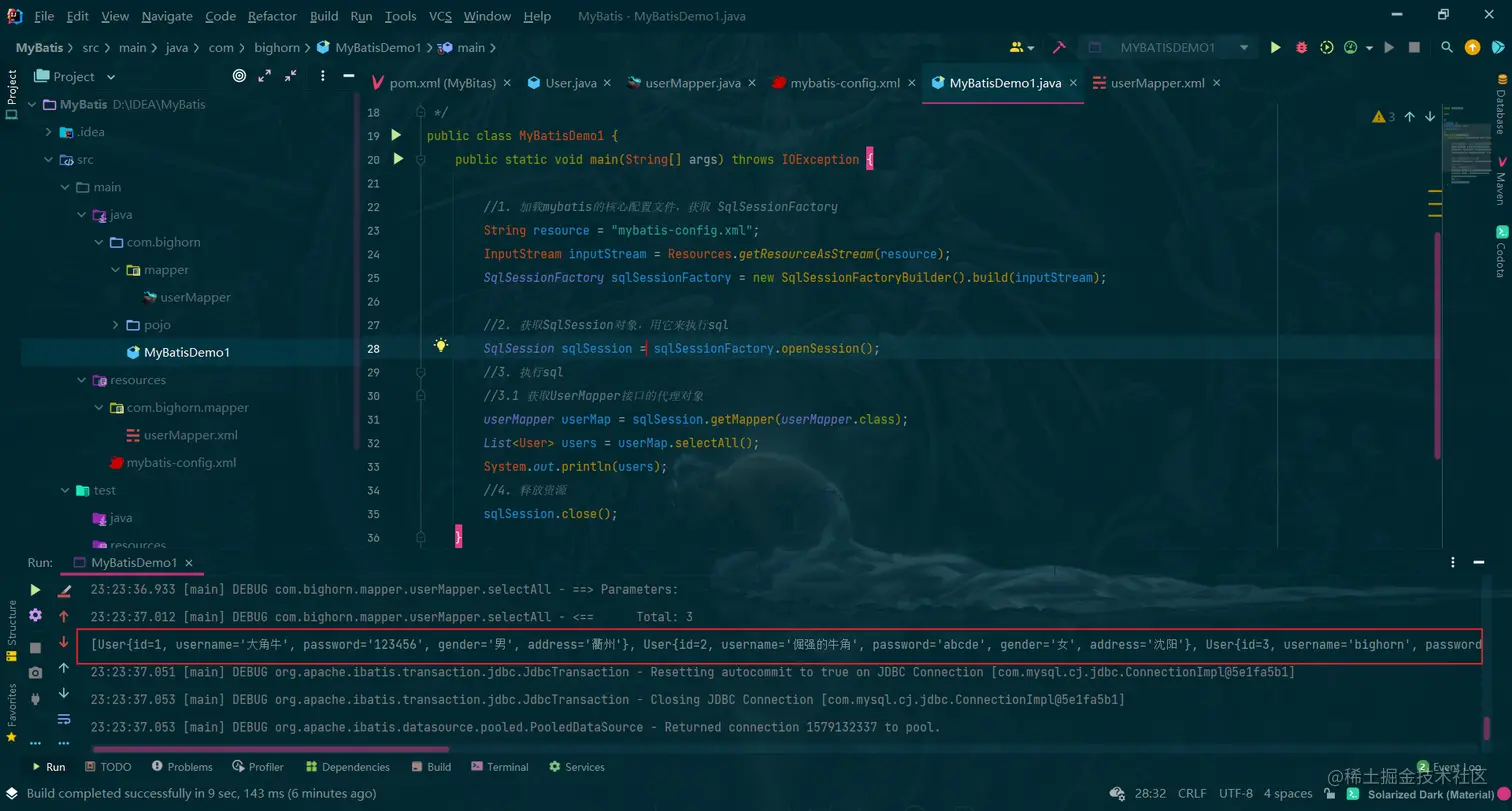Hide the Project tool window
This screenshot has height=811, width=1512.
[347, 76]
